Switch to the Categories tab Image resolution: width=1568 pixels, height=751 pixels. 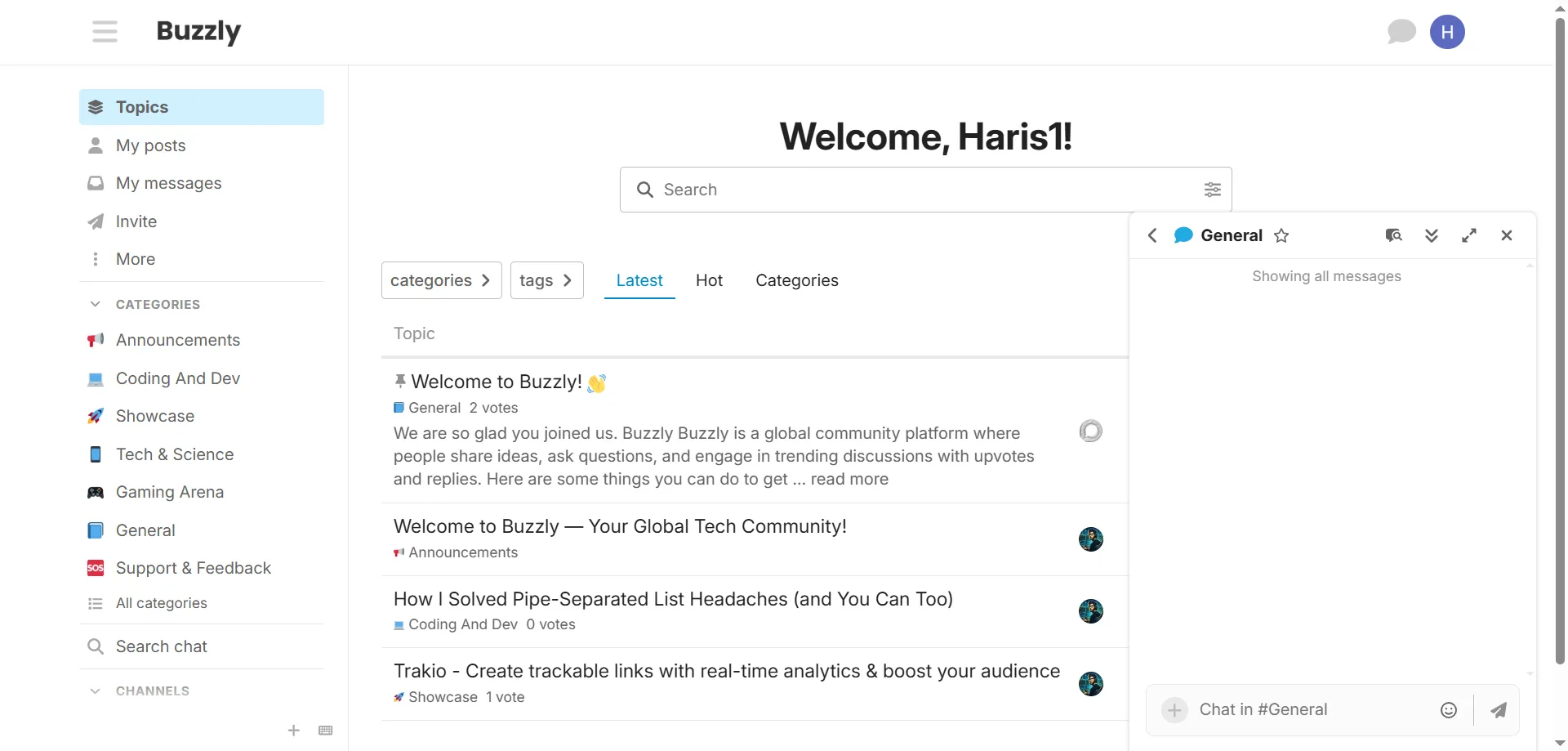[x=796, y=280]
